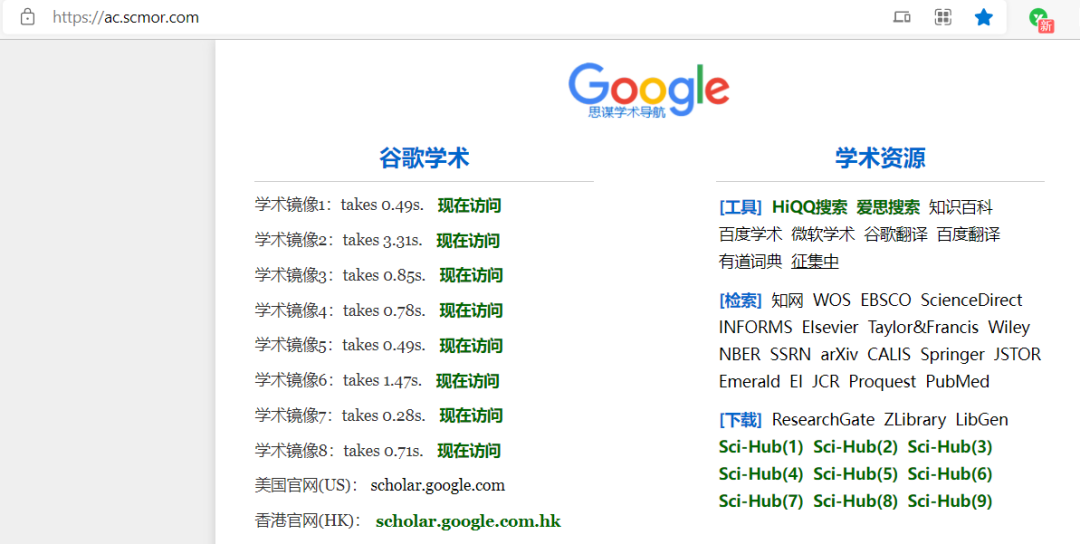Click the underlined 征集中 link

pos(815,262)
